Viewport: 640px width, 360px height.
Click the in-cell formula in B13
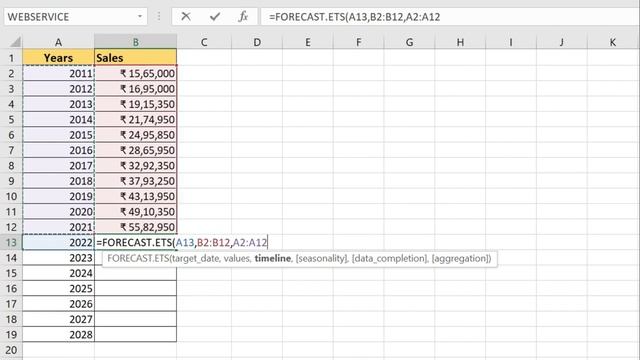tap(182, 242)
